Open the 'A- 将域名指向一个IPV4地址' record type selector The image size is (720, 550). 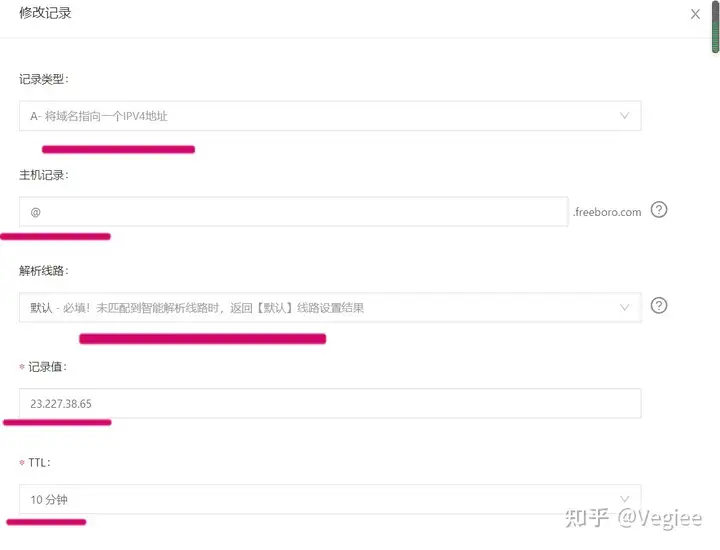330,116
